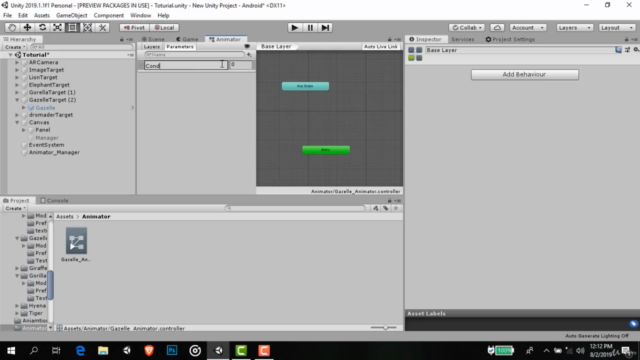
Task: Select the Scale tool
Action: 58,27
